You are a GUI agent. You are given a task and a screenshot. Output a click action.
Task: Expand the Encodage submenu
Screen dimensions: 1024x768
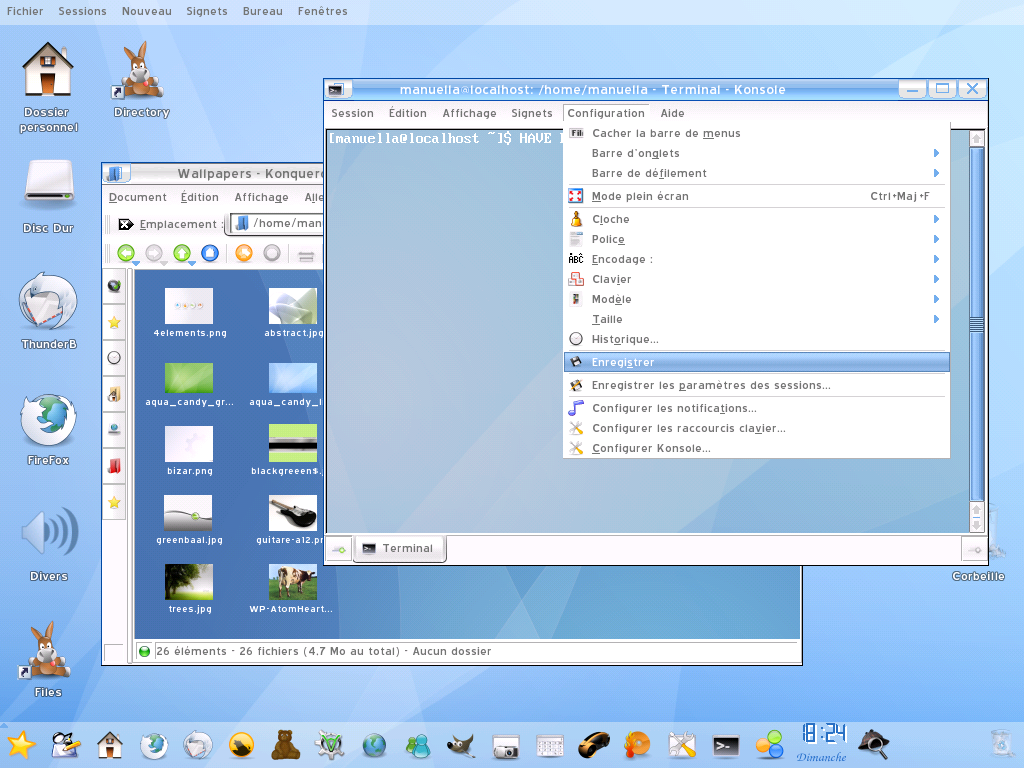(756, 259)
